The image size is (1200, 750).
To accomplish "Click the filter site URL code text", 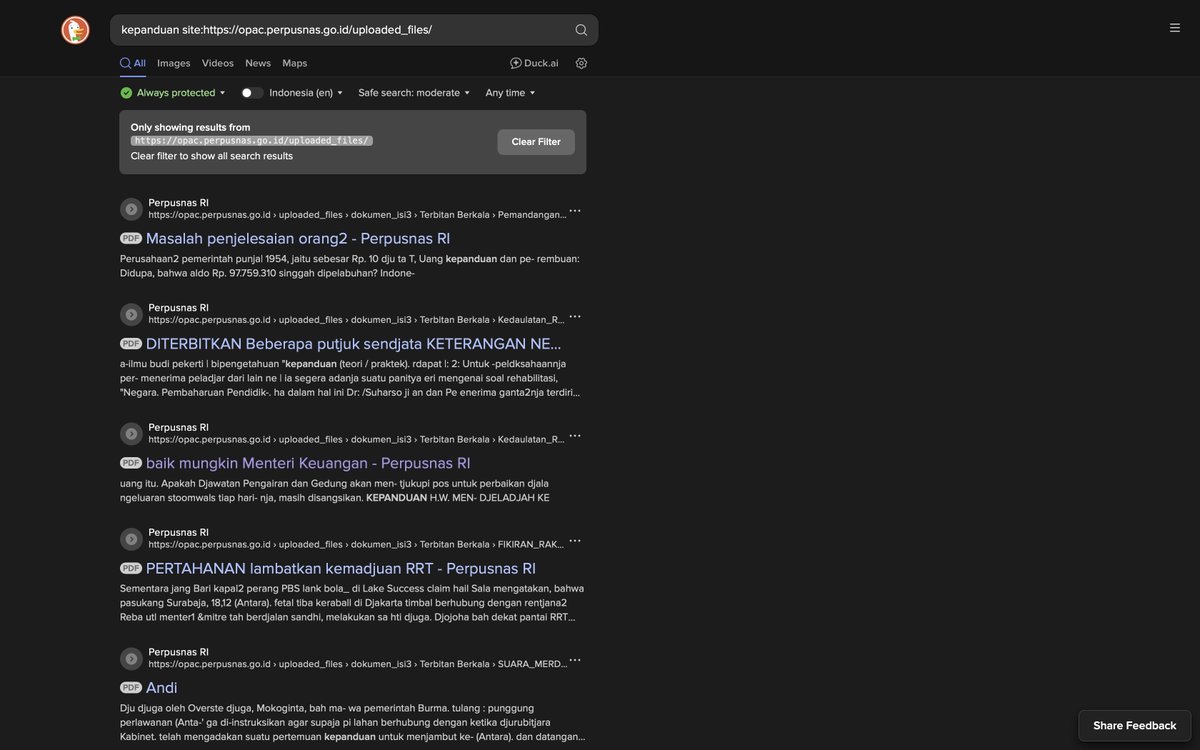I will pos(252,141).
